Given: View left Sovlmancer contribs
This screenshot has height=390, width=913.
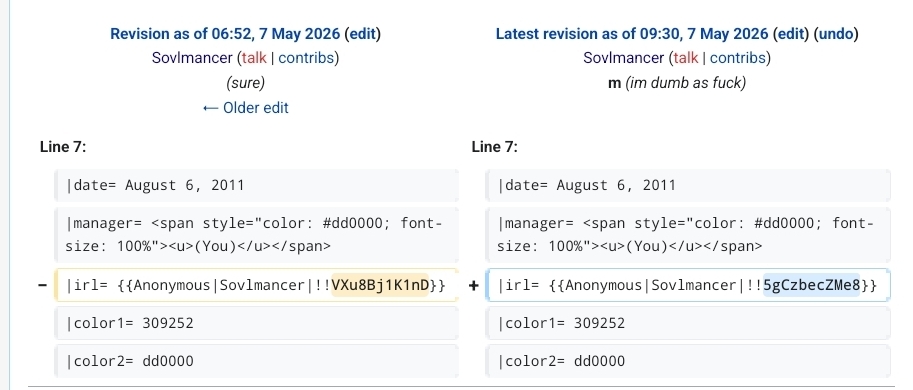Looking at the screenshot, I should [x=306, y=58].
